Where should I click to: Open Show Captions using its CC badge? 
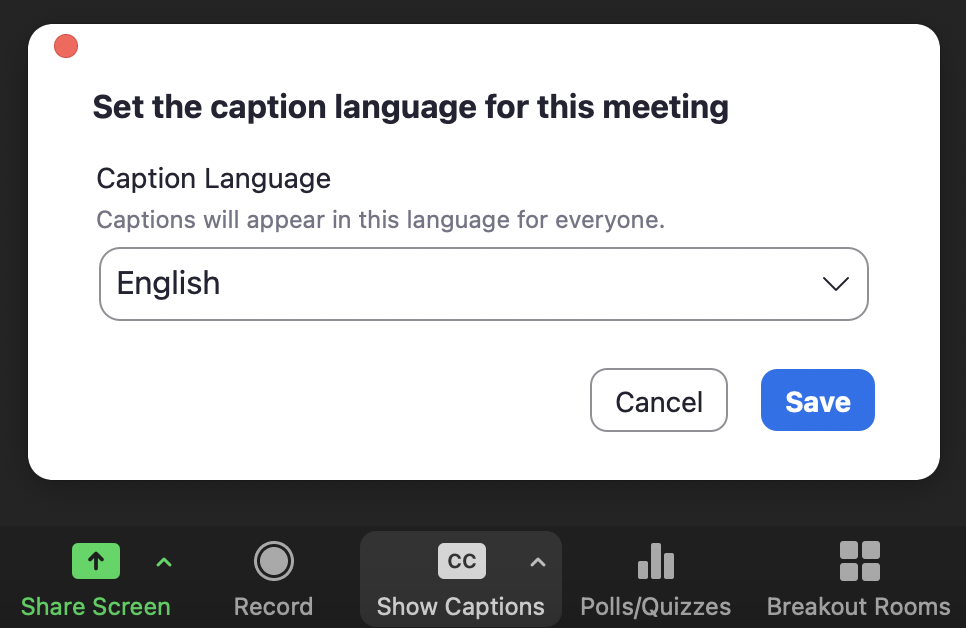tap(460, 561)
